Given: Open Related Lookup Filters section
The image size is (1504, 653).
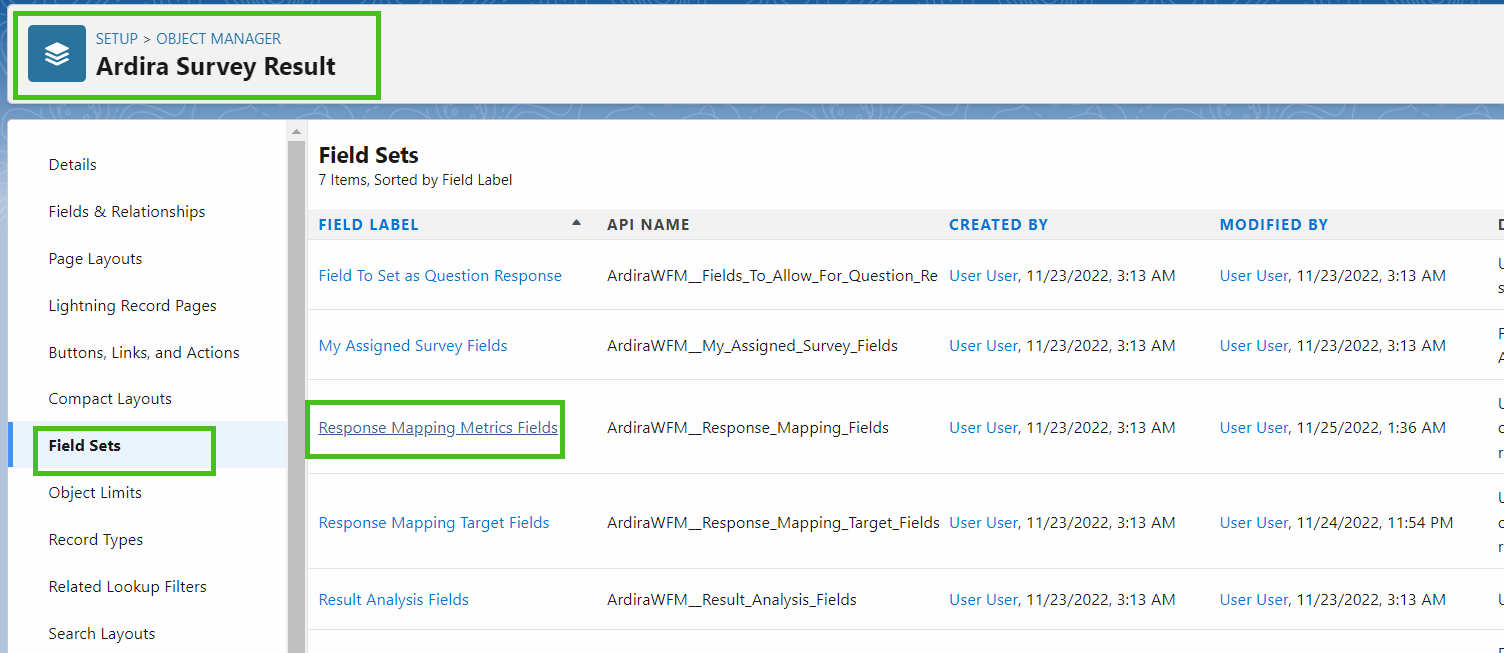Looking at the screenshot, I should tap(127, 586).
